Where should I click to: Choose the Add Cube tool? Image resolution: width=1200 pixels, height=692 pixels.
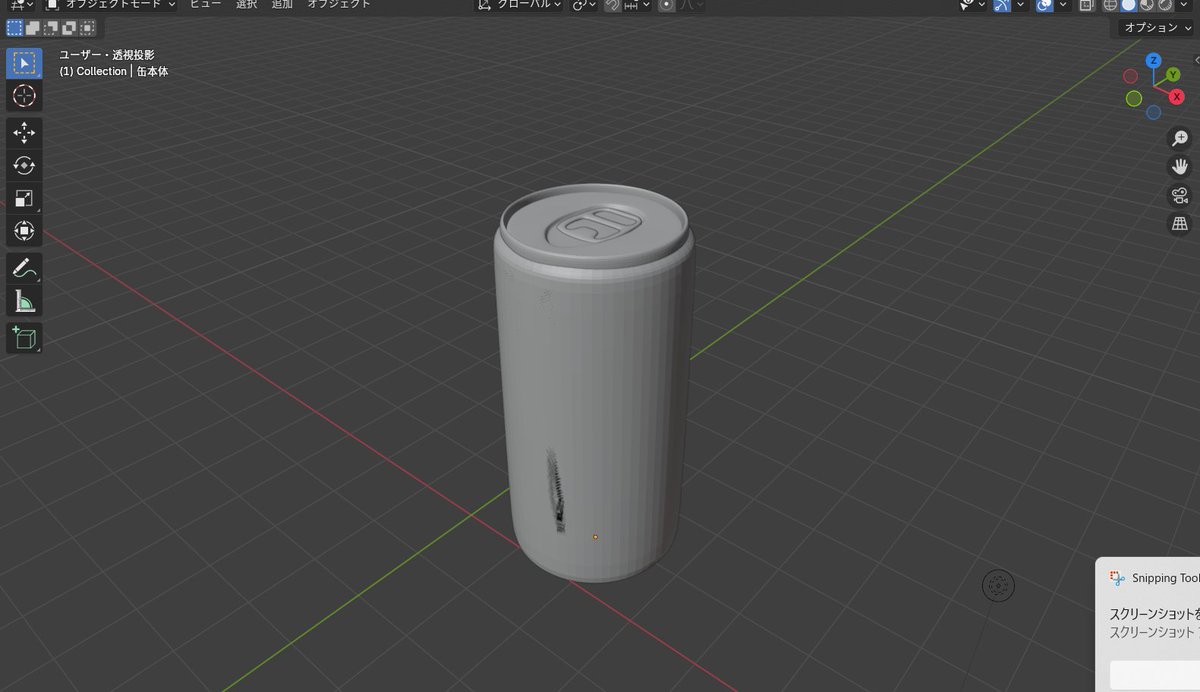click(23, 338)
